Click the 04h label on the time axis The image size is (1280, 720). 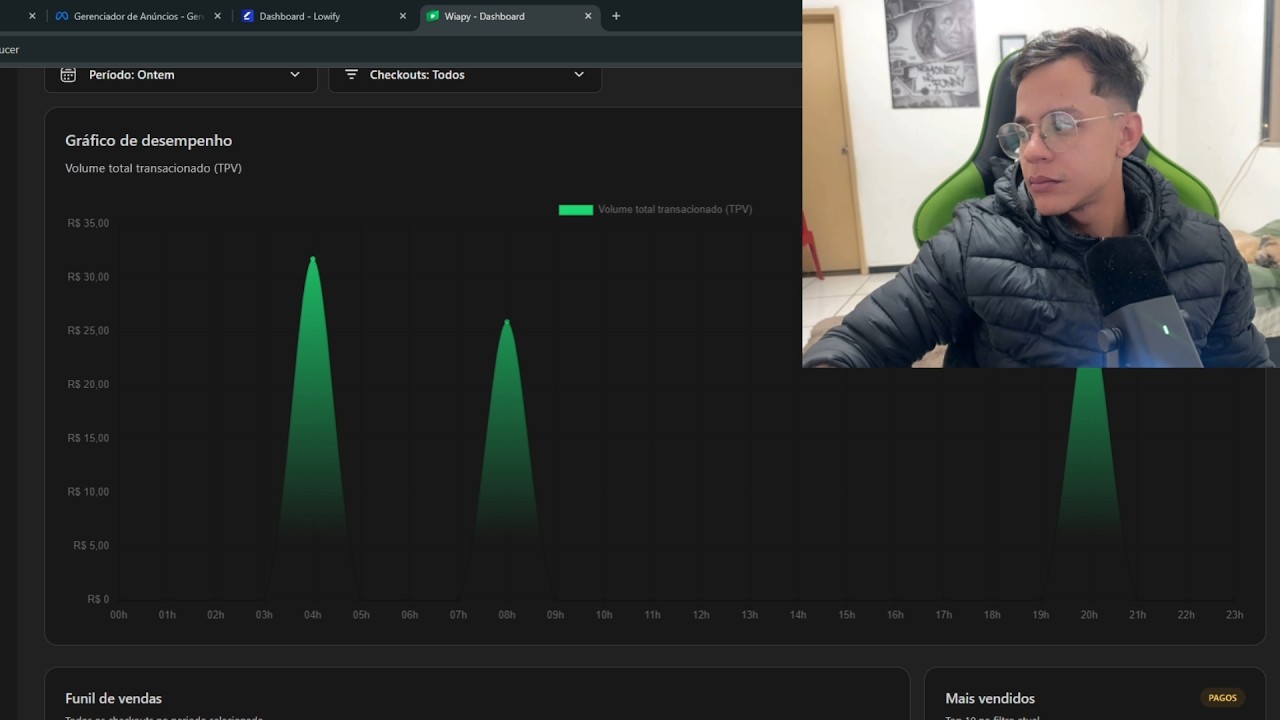pyautogui.click(x=313, y=615)
